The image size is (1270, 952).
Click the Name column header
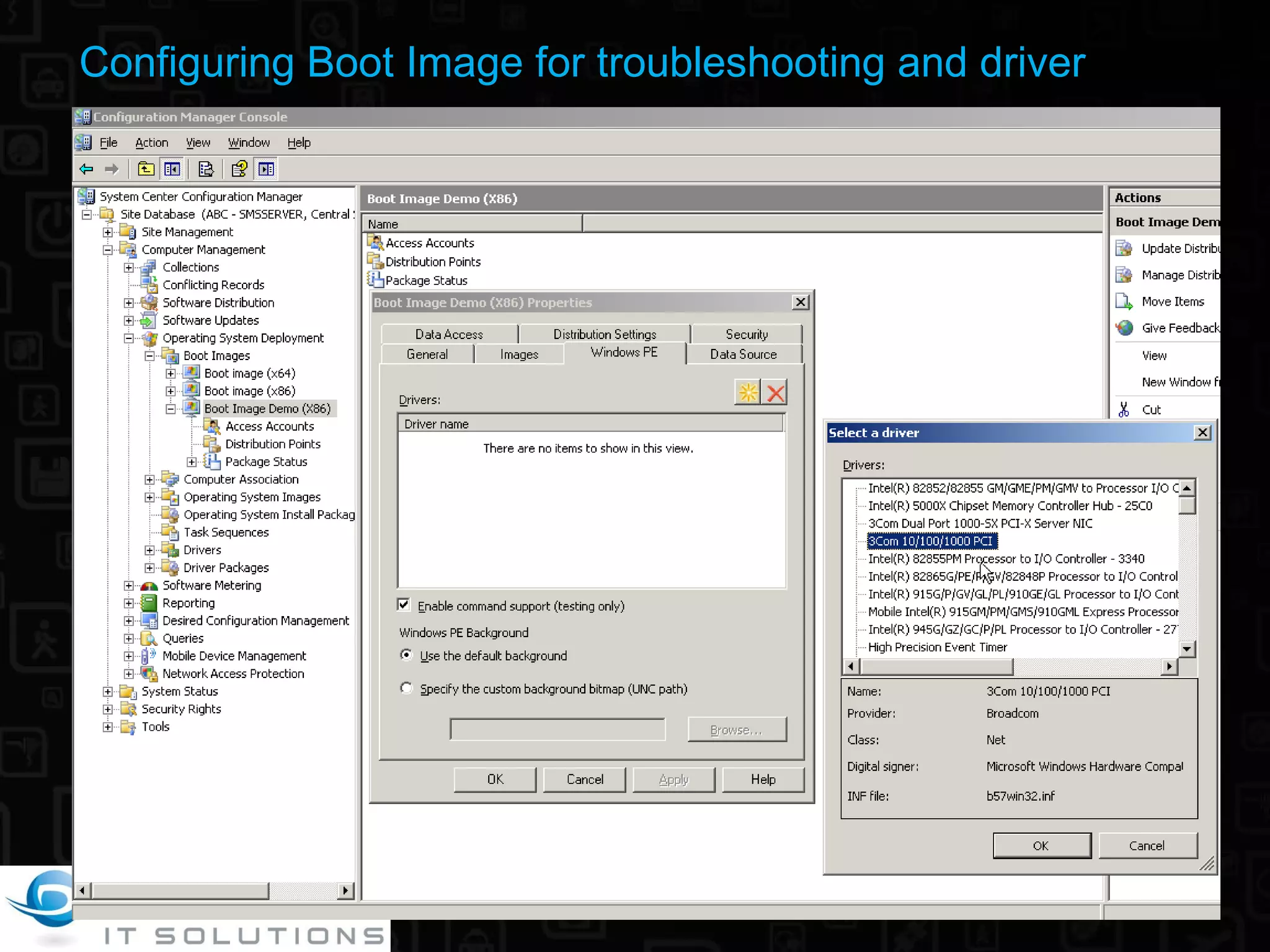coord(473,224)
